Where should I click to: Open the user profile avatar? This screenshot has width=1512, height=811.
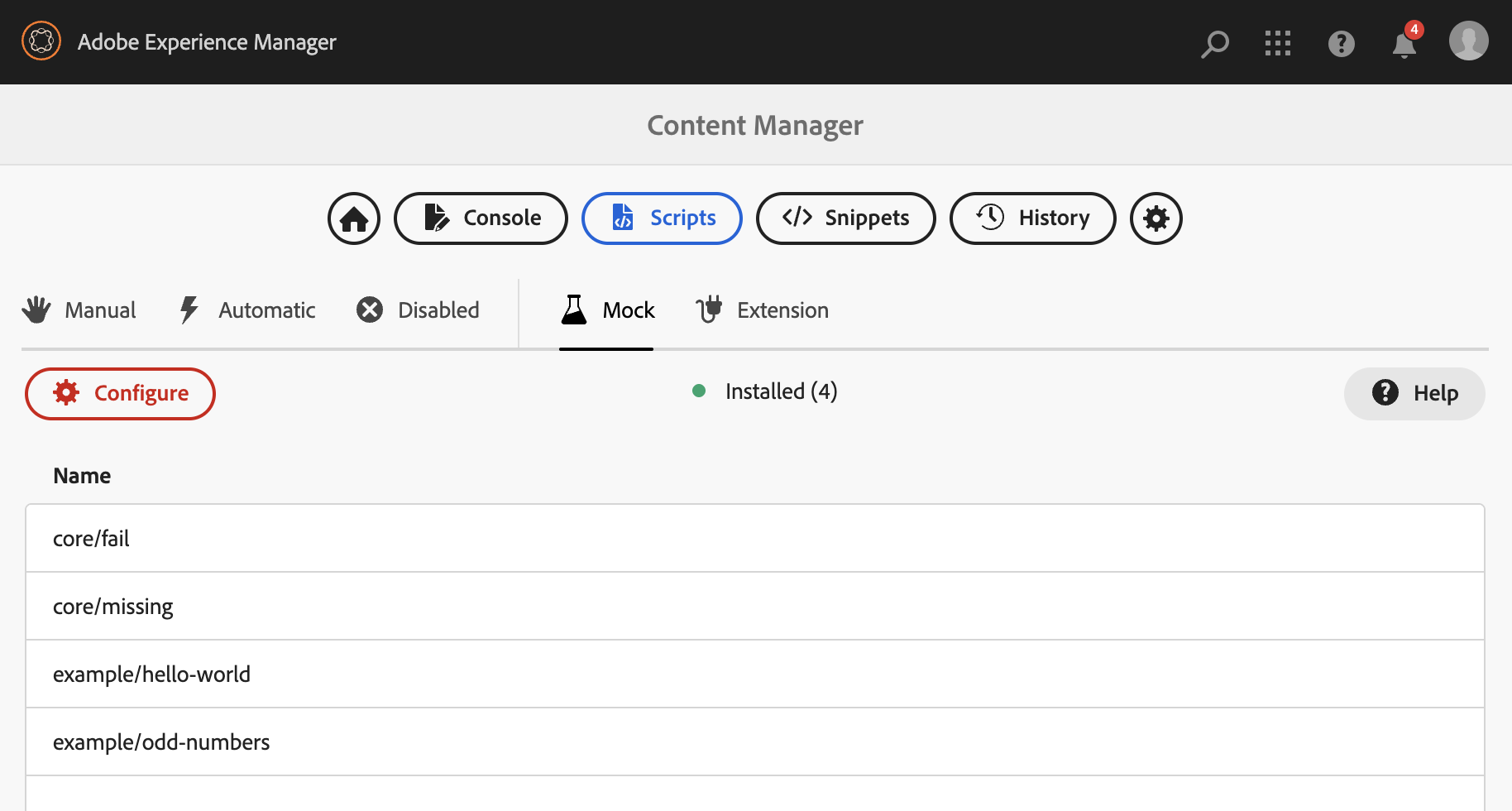[1469, 41]
